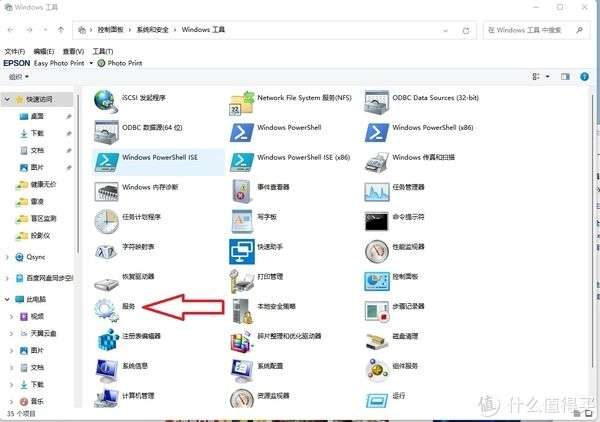Click the Photo Print toolbar button
The width and height of the screenshot is (600, 422).
click(x=120, y=63)
